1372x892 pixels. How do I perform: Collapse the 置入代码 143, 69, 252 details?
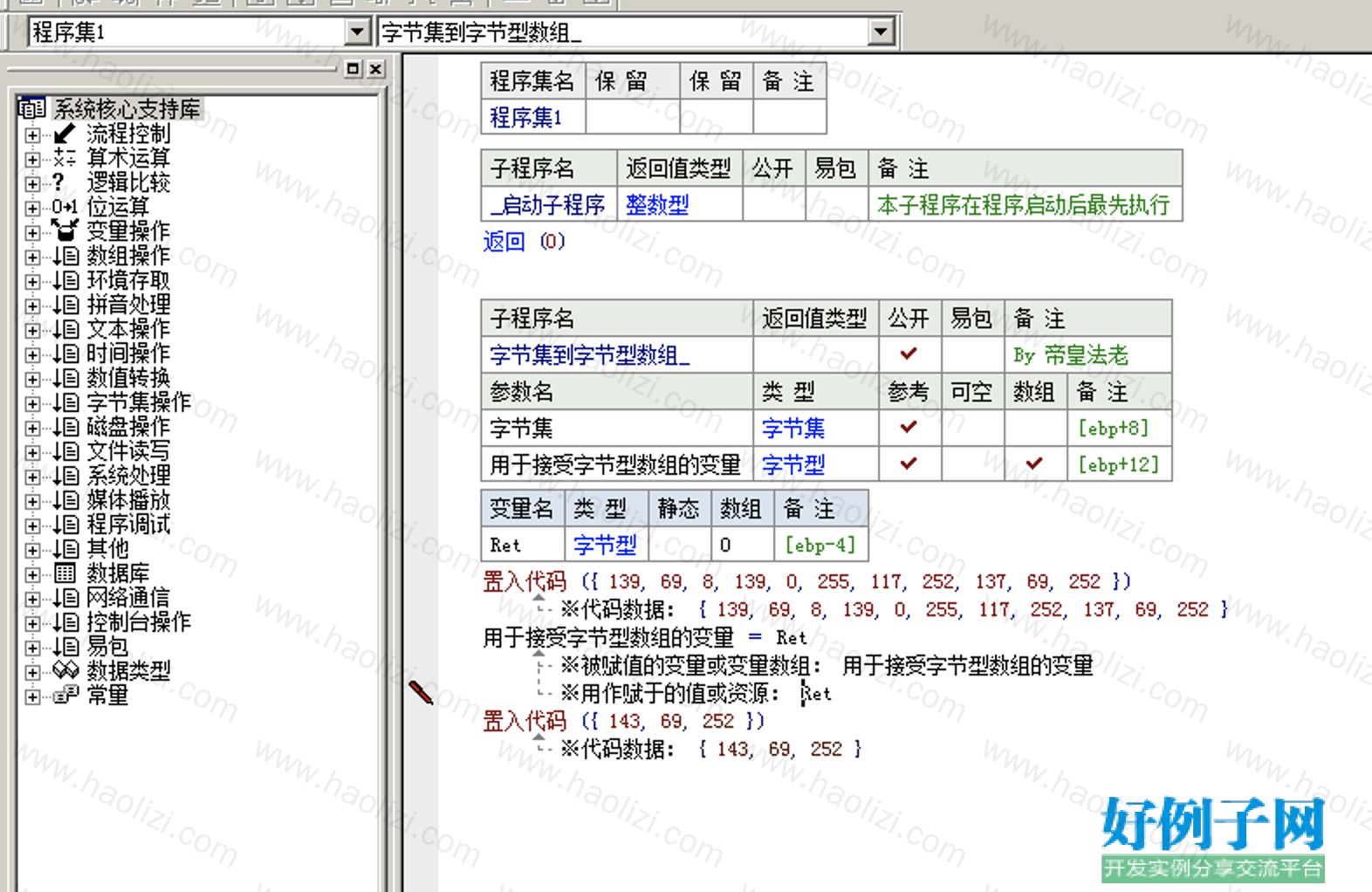[x=539, y=738]
